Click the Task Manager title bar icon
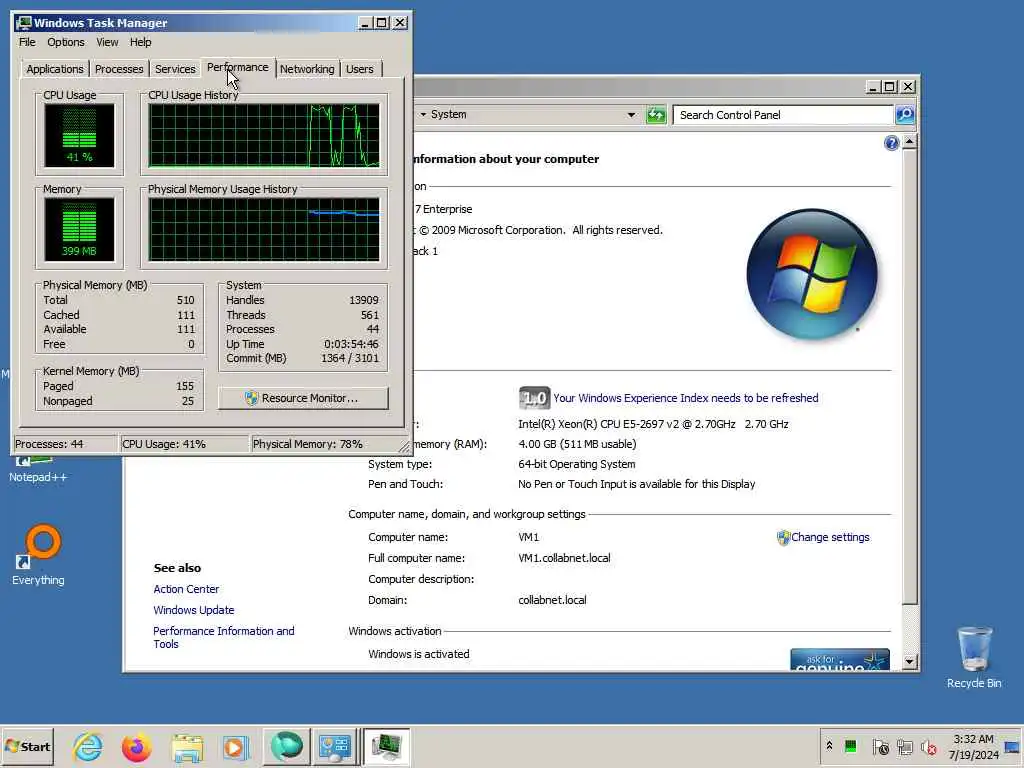The image size is (1024, 768). pyautogui.click(x=24, y=23)
